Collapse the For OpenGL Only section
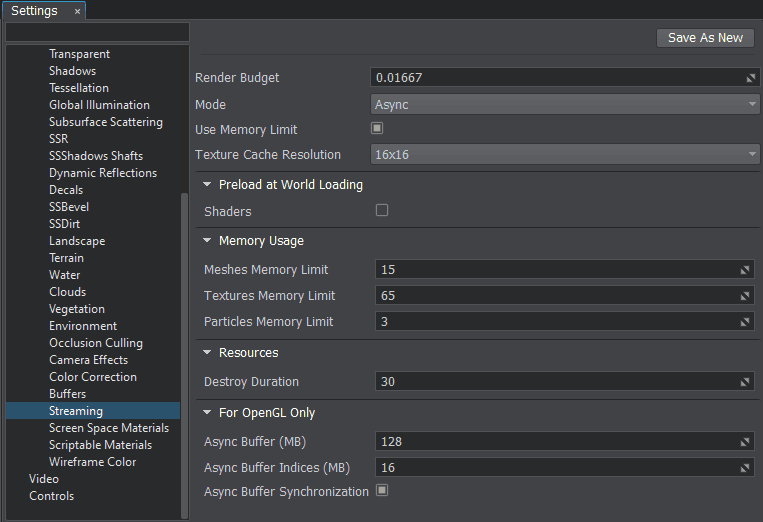Viewport: 763px width, 522px height. [x=207, y=413]
